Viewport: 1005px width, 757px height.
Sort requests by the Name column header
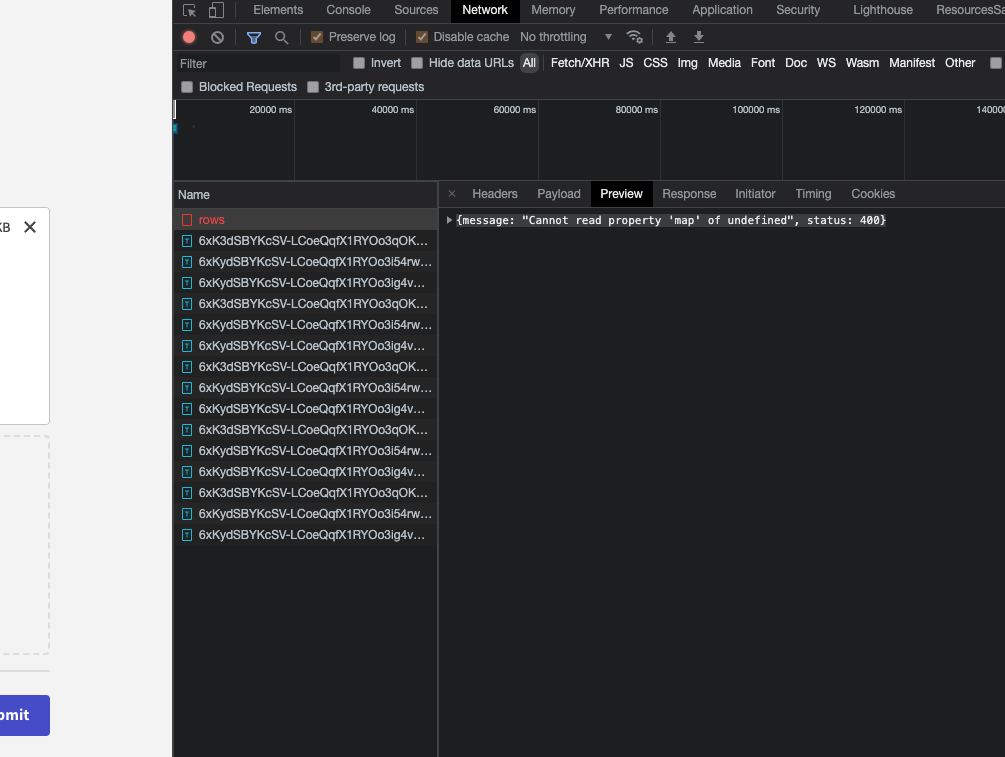click(x=305, y=195)
